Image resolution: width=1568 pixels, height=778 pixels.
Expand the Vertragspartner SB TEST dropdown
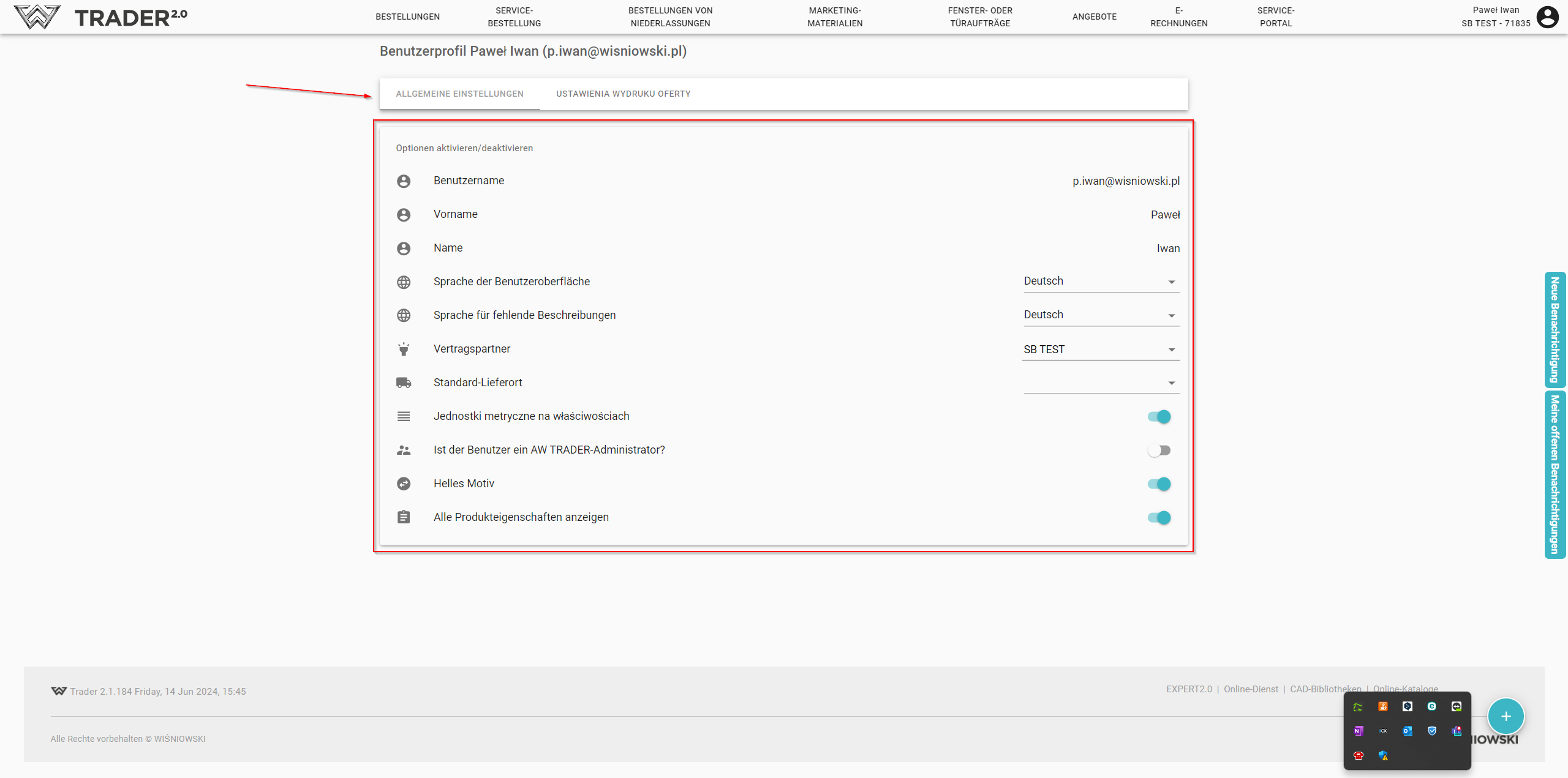coord(1101,350)
